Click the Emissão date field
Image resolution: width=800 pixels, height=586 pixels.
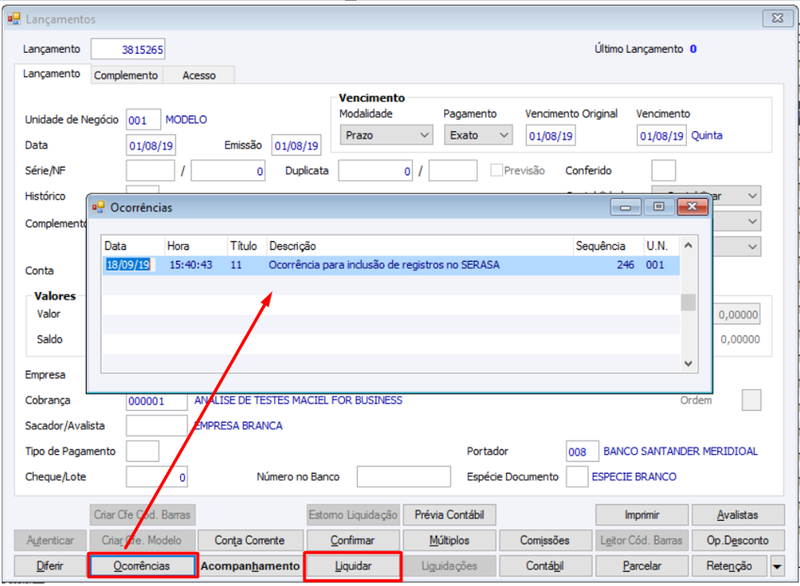296,146
